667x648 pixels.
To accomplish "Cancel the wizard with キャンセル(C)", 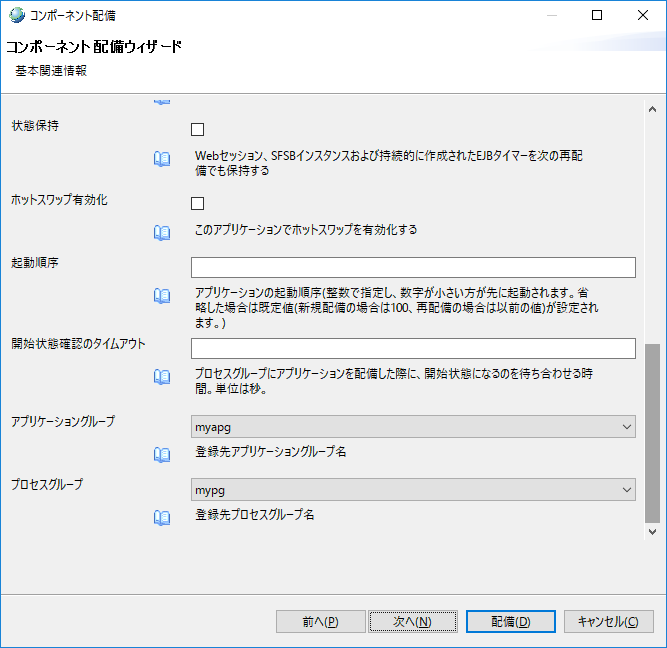I will coord(608,622).
